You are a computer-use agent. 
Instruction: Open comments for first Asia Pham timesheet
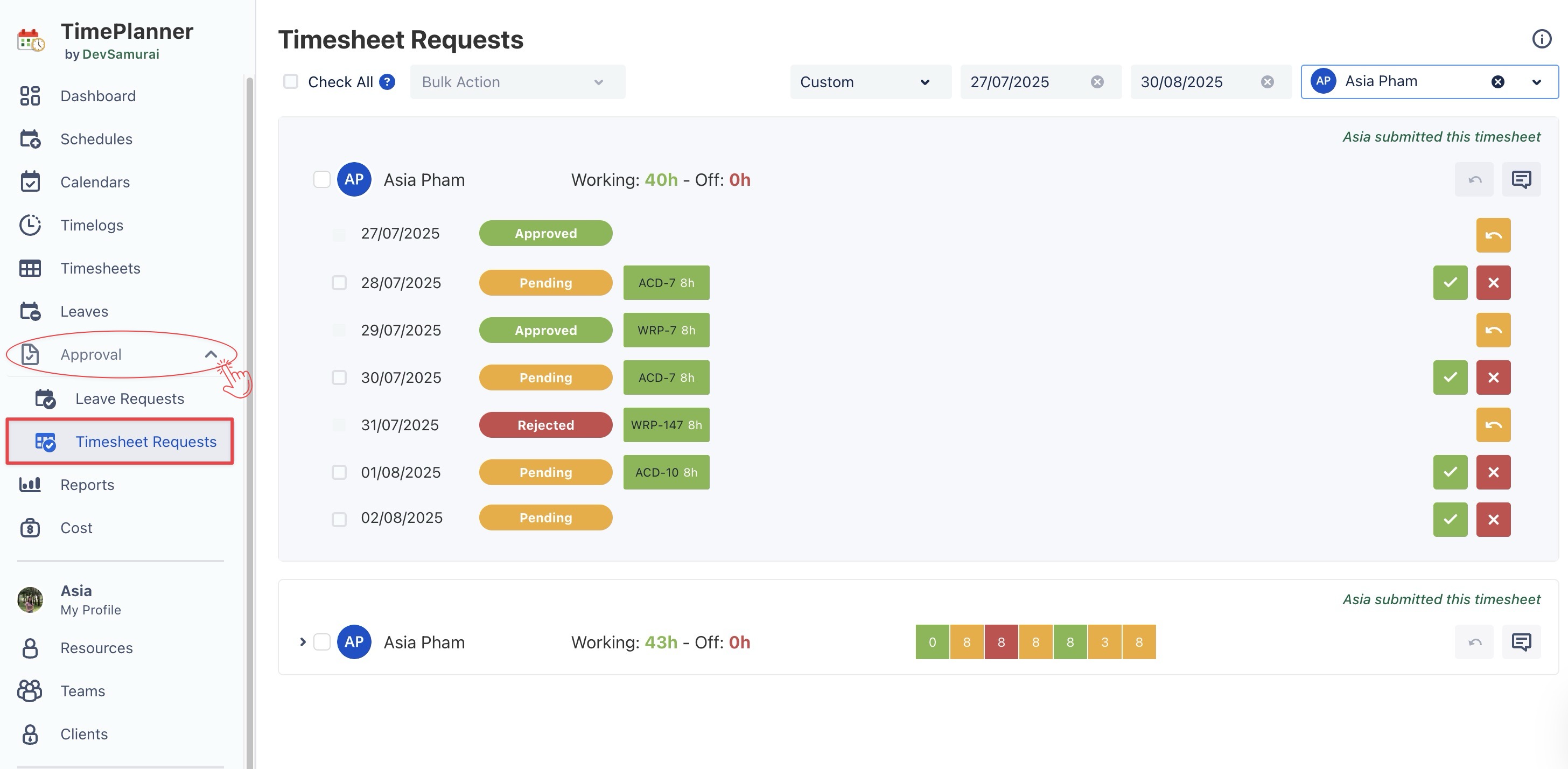click(1521, 180)
